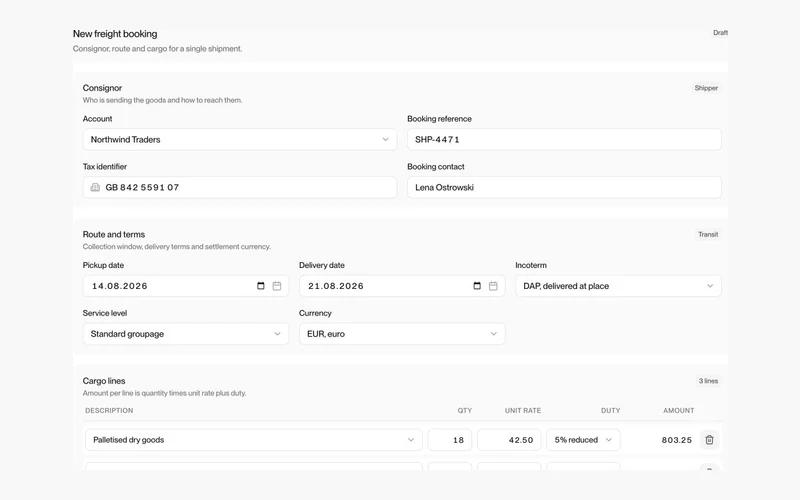Open the Service level dropdown
The height and width of the screenshot is (500, 800).
coord(186,334)
